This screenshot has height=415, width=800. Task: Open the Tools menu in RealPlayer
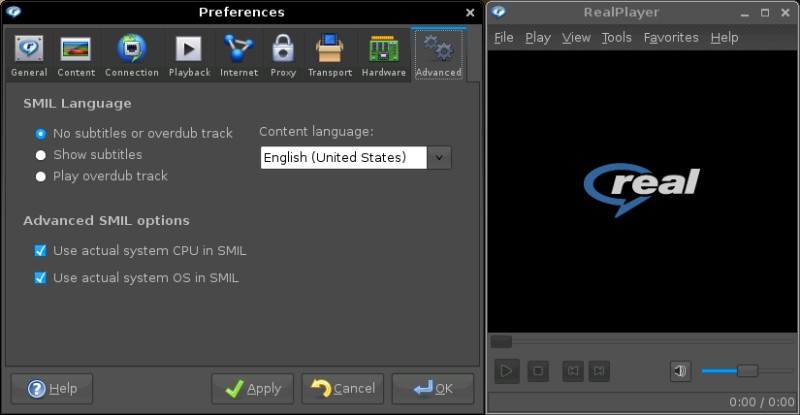click(x=616, y=38)
